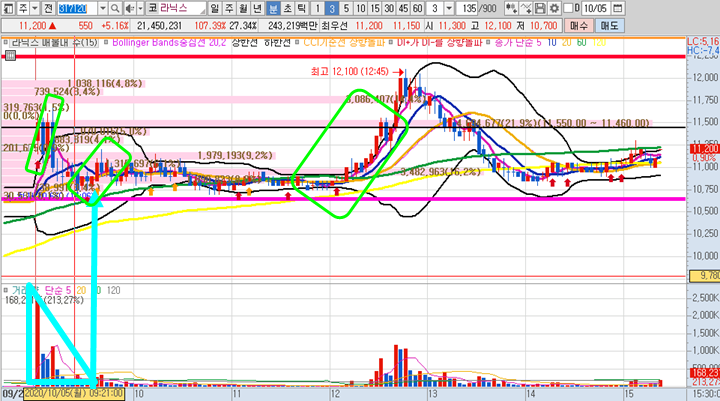The height and width of the screenshot is (401, 720).
Task: Expand the dropdown beside speaker icon
Action: pyautogui.click(x=140, y=8)
